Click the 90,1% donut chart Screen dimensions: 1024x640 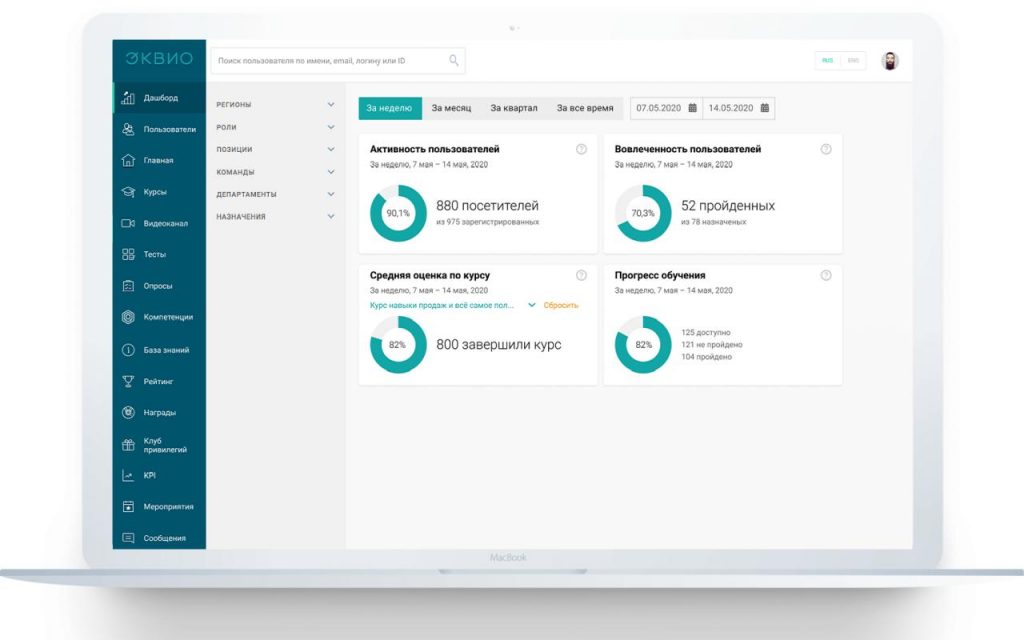[398, 213]
